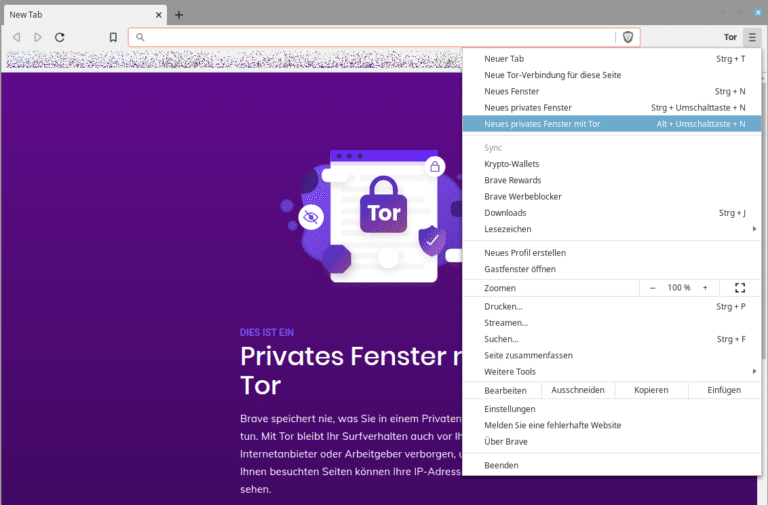Click the search magnifier in address bar
The image size is (768, 505).
point(140,37)
